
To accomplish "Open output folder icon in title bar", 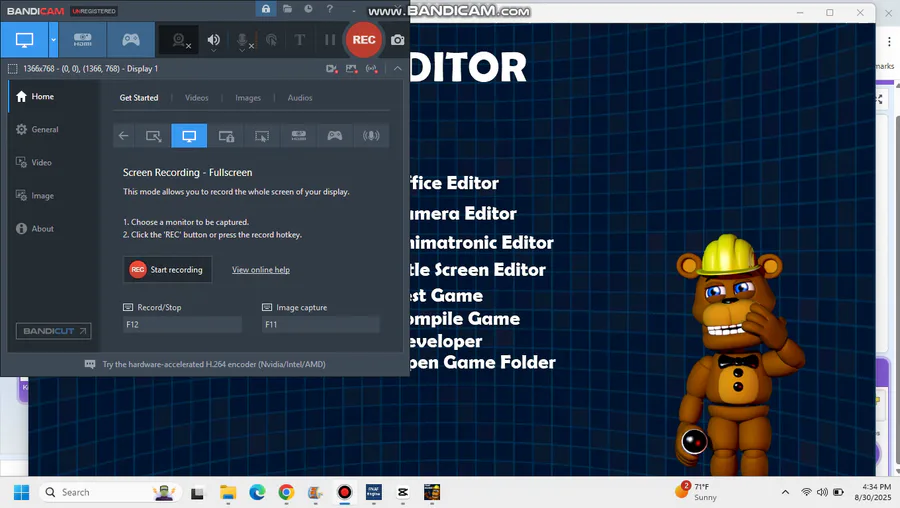I will pos(288,9).
